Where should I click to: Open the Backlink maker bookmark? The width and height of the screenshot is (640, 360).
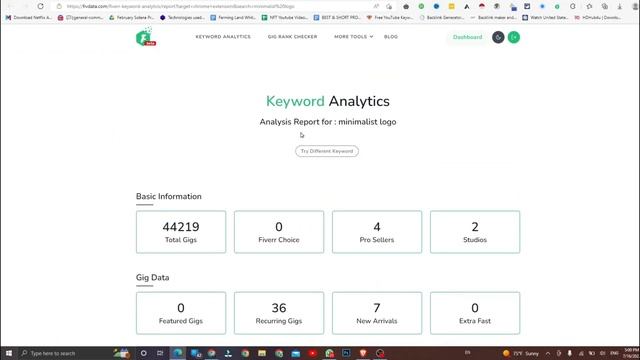(x=493, y=18)
